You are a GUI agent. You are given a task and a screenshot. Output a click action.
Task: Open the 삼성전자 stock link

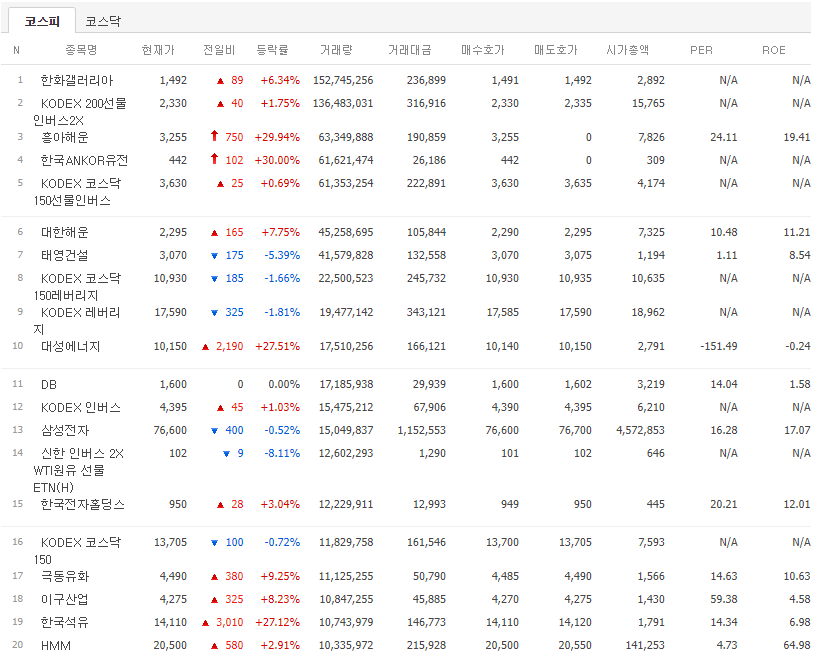(65, 430)
